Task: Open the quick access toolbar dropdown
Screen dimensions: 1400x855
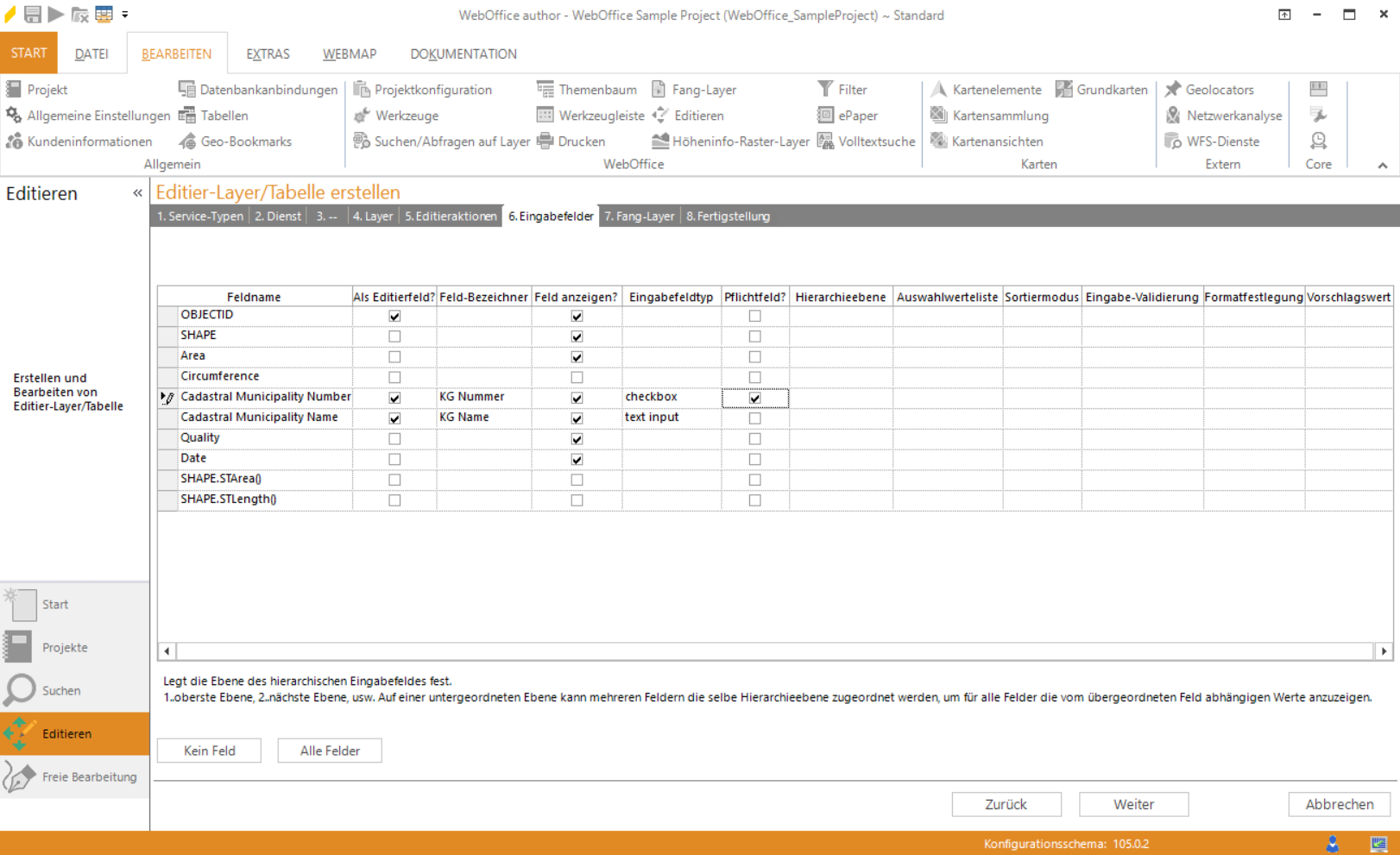Action: (123, 15)
